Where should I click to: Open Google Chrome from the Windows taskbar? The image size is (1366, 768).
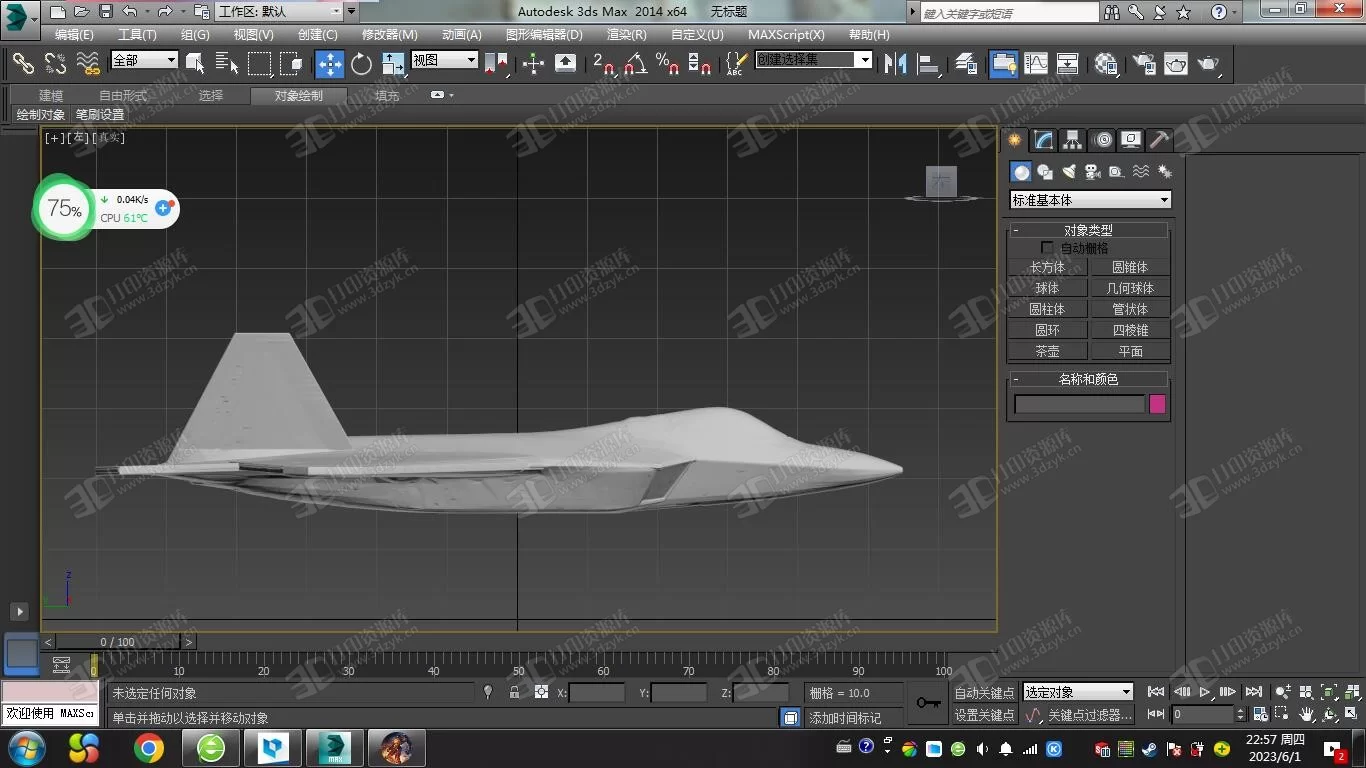pos(149,748)
